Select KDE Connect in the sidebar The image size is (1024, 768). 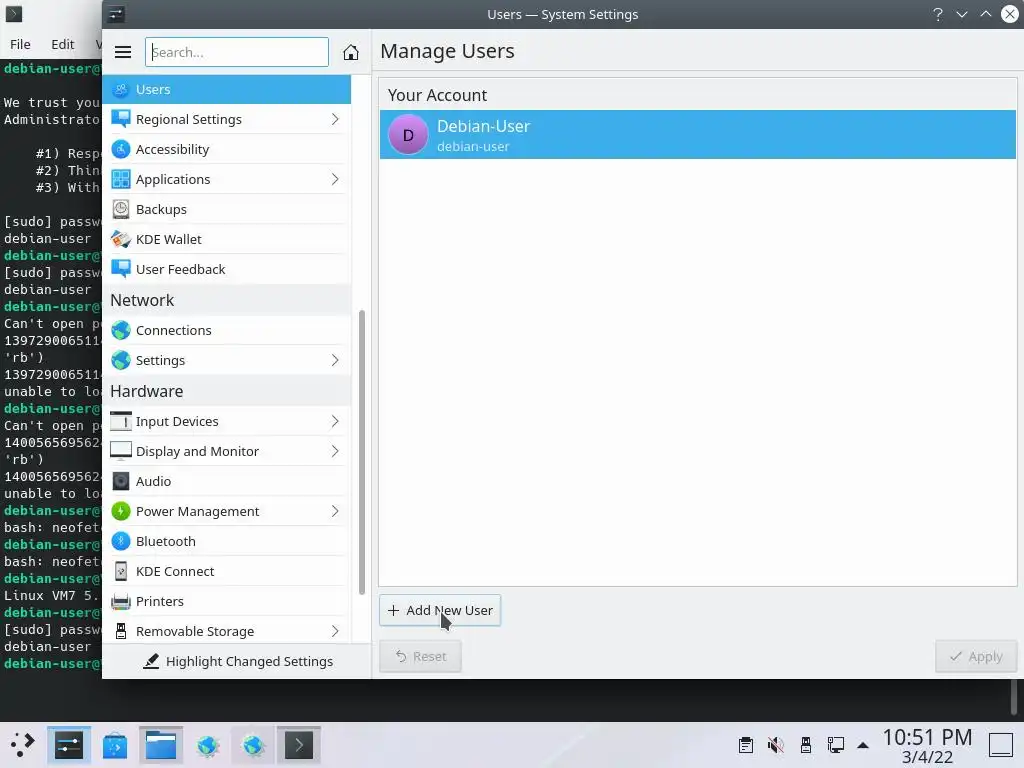click(227, 571)
